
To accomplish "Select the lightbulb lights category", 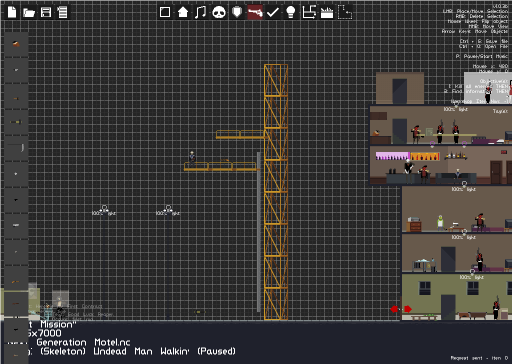I will [x=291, y=12].
